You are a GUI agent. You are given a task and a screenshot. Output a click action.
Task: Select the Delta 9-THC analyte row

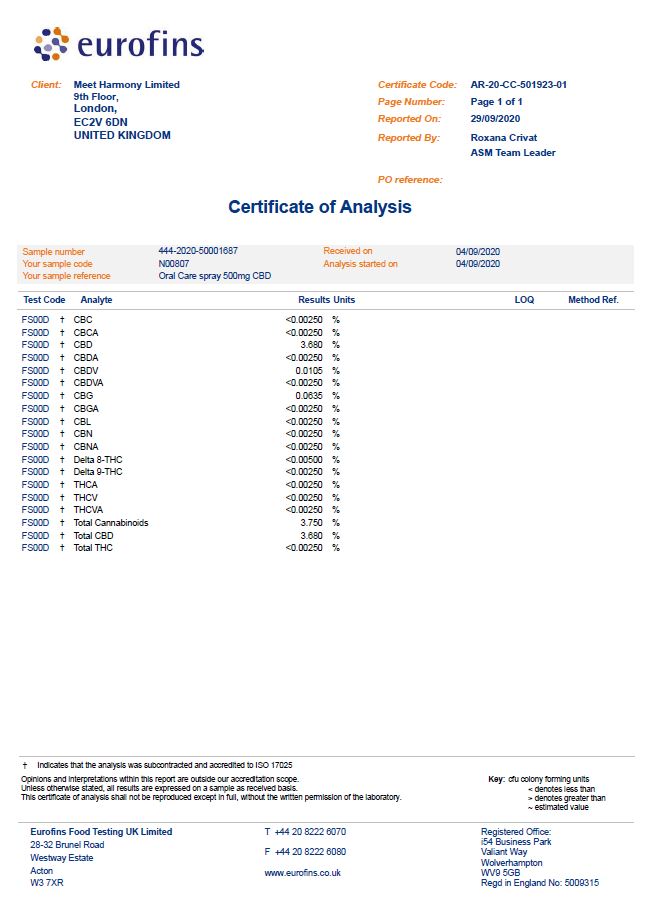(x=180, y=472)
